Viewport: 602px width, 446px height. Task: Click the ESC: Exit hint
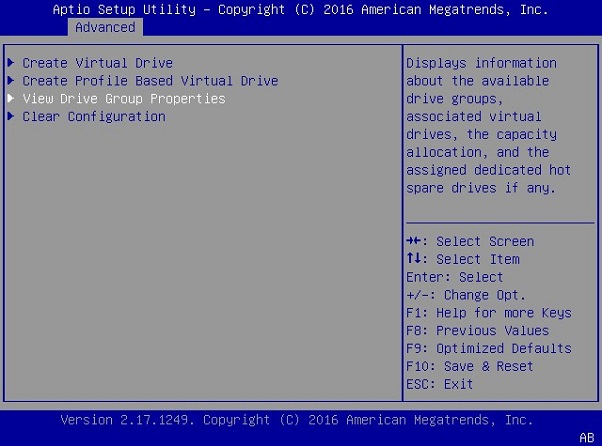440,385
